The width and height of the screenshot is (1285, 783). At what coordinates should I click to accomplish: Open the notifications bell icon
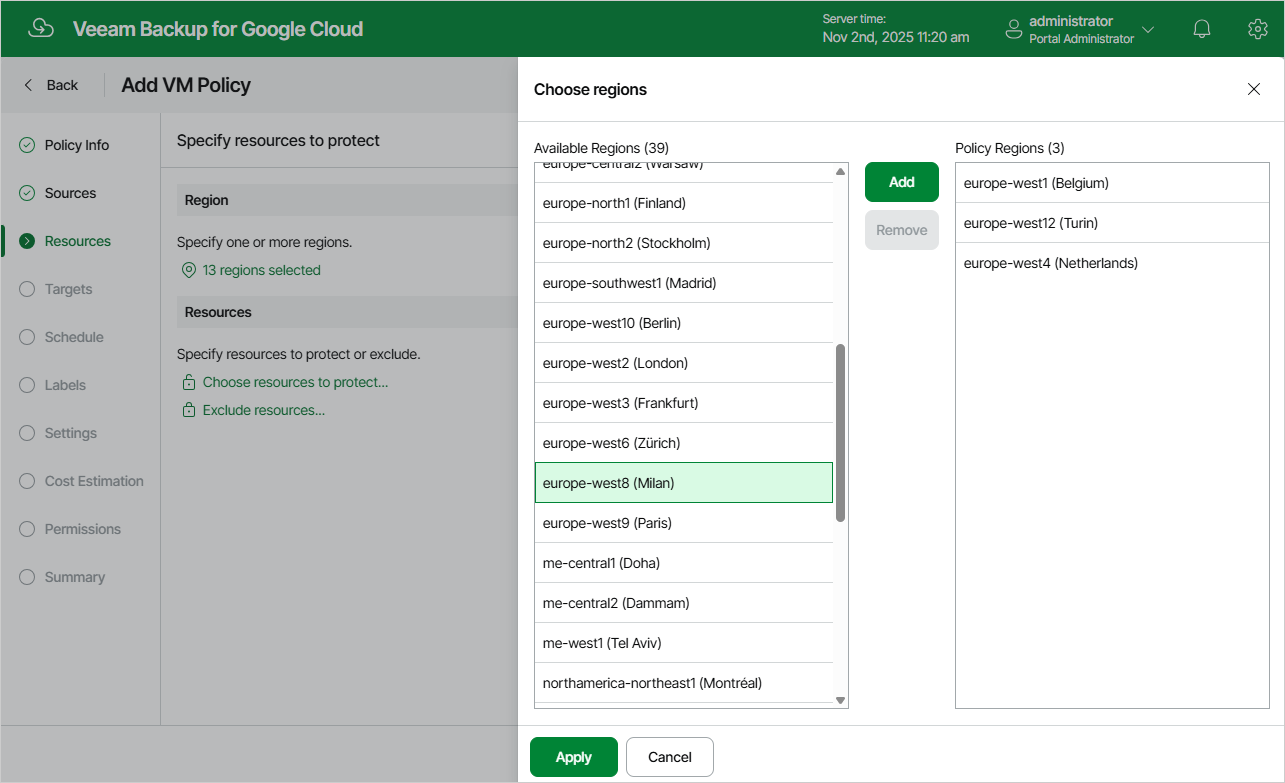(x=1202, y=29)
